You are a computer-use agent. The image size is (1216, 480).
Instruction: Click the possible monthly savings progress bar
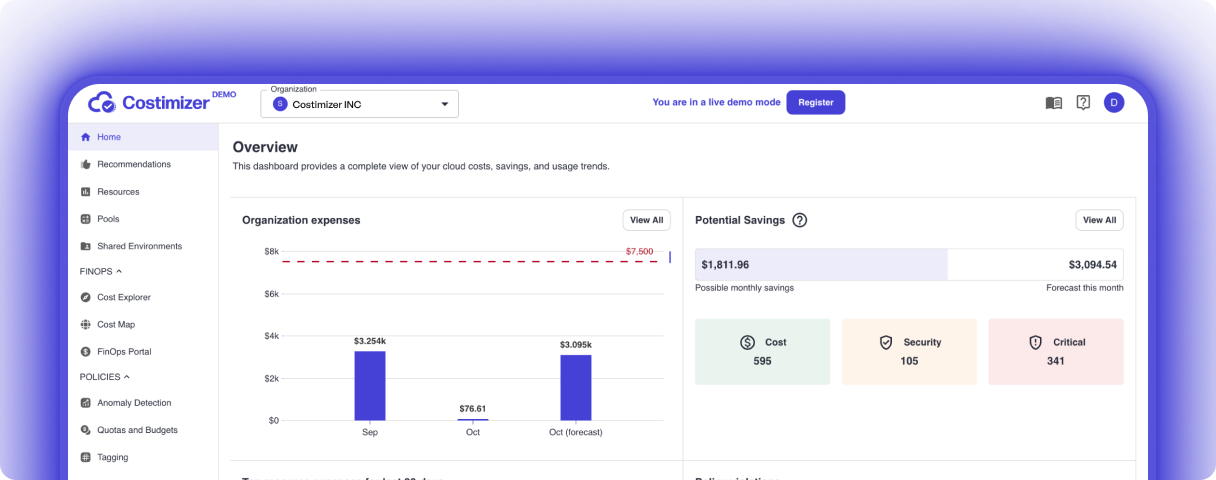click(821, 265)
